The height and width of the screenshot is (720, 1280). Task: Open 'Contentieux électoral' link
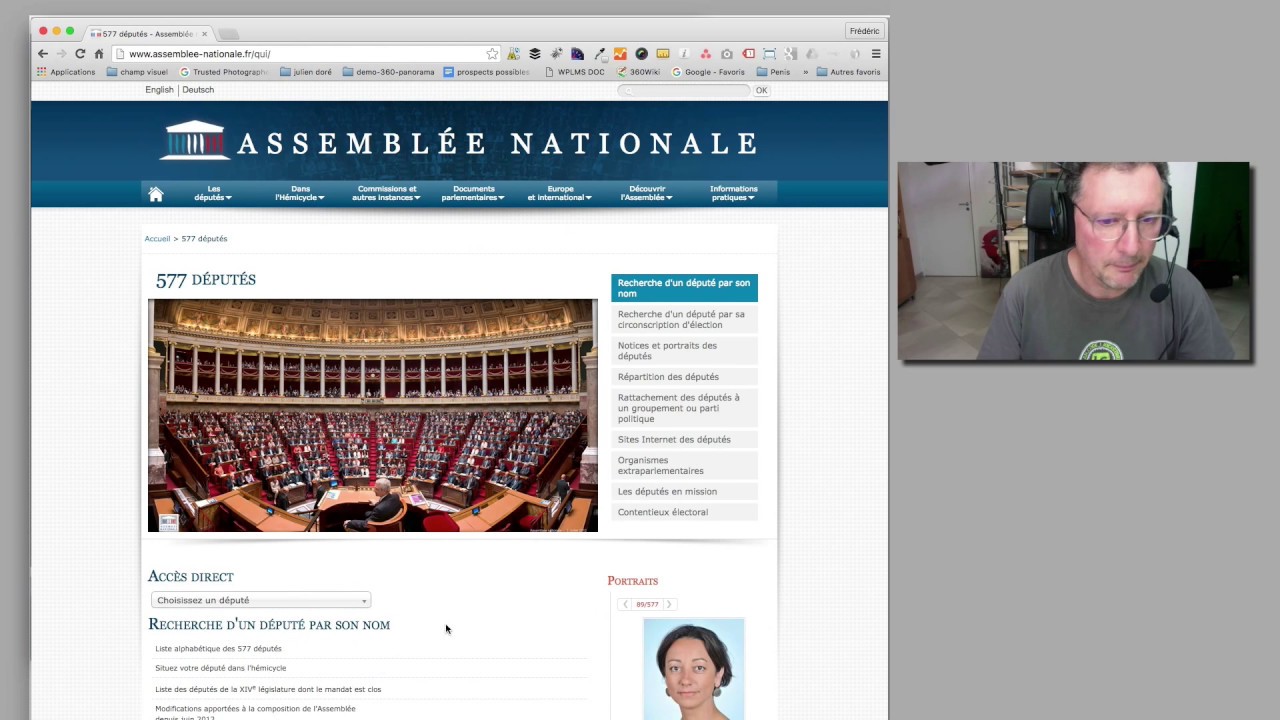(x=684, y=512)
